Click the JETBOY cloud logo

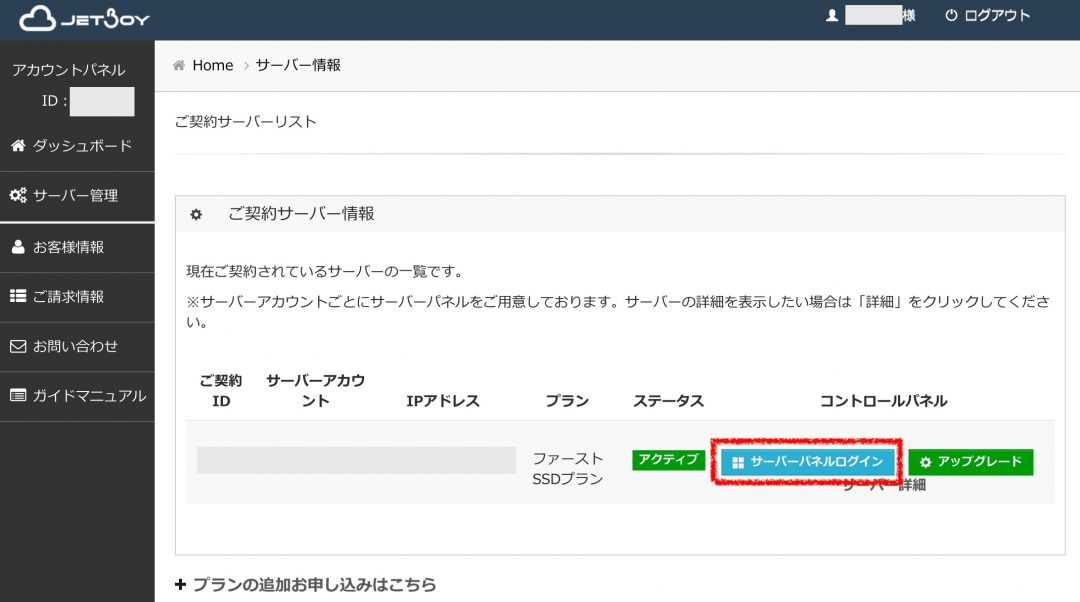[x=40, y=18]
